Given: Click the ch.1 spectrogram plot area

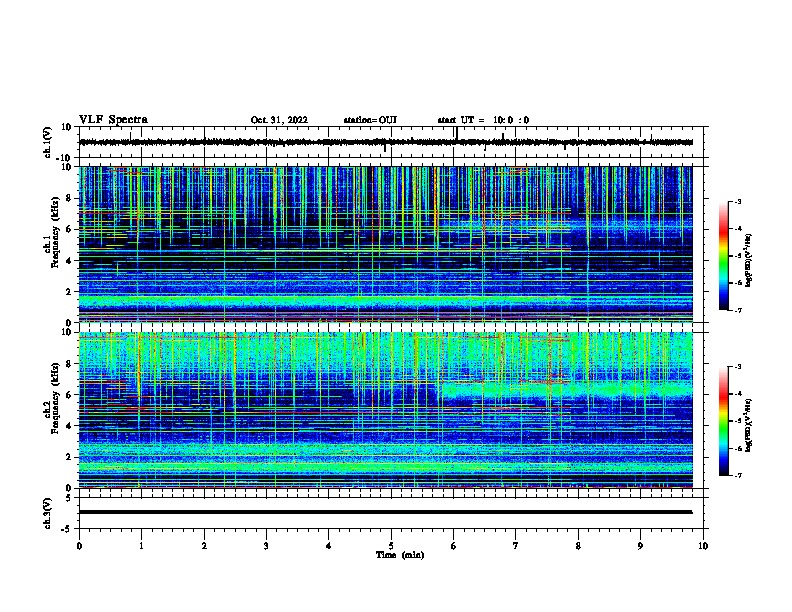Looking at the screenshot, I should [x=385, y=244].
